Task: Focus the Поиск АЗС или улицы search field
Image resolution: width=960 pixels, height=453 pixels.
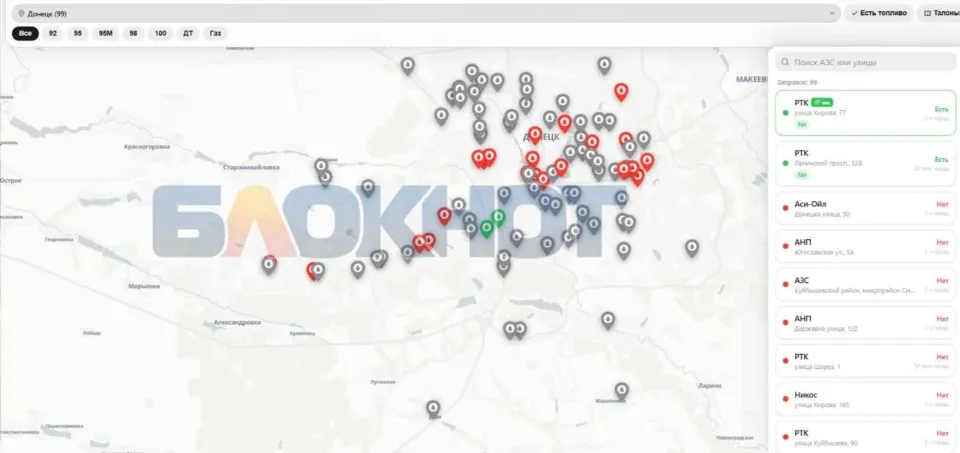Action: [865, 62]
